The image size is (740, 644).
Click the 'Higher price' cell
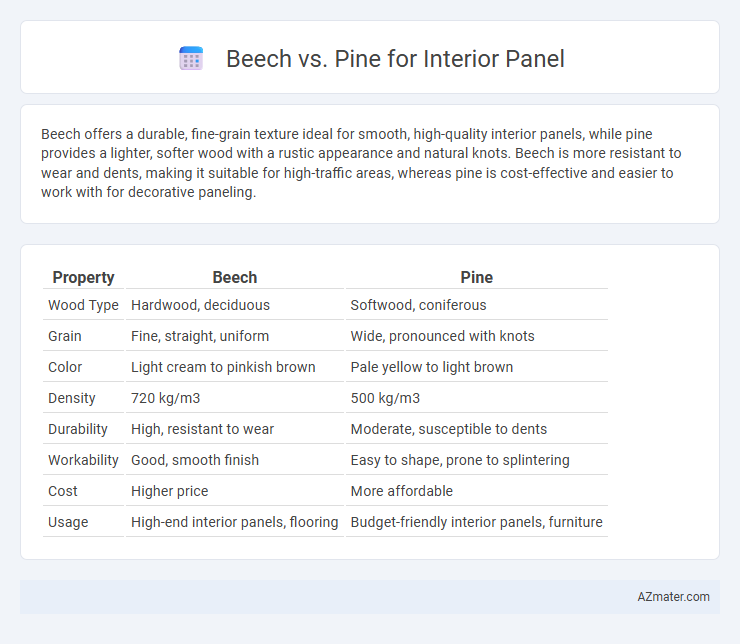click(x=235, y=491)
